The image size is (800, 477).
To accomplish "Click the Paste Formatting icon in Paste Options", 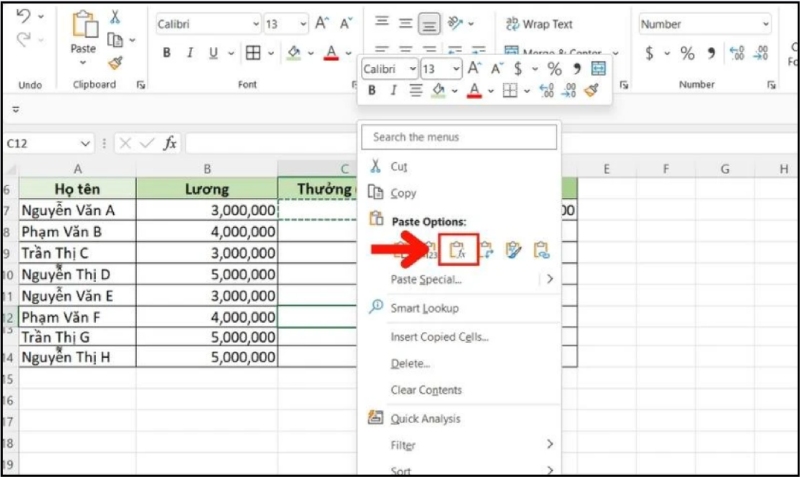I will 515,250.
